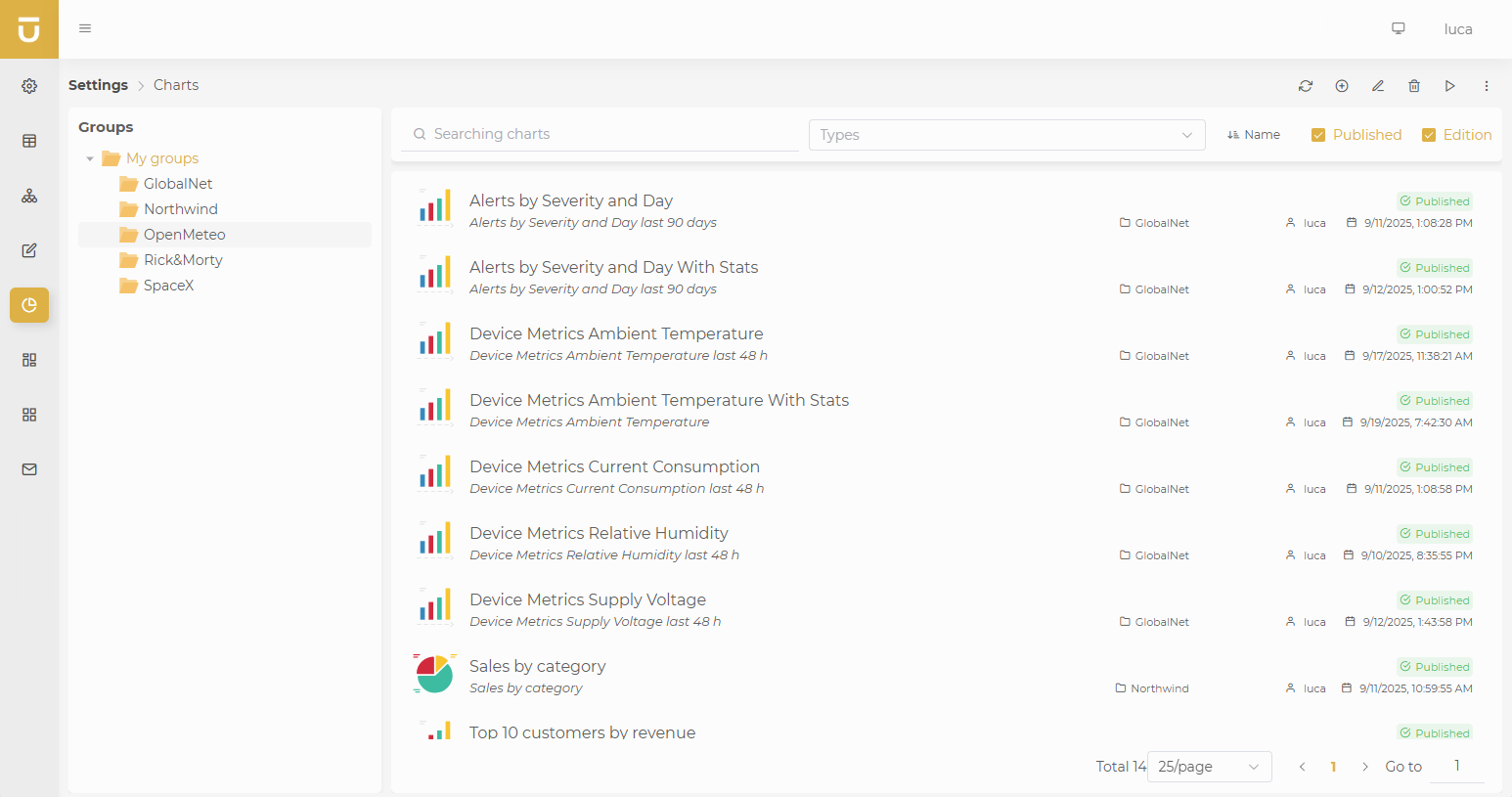Image resolution: width=1512 pixels, height=797 pixels.
Task: Open the Types dropdown
Action: click(1006, 135)
